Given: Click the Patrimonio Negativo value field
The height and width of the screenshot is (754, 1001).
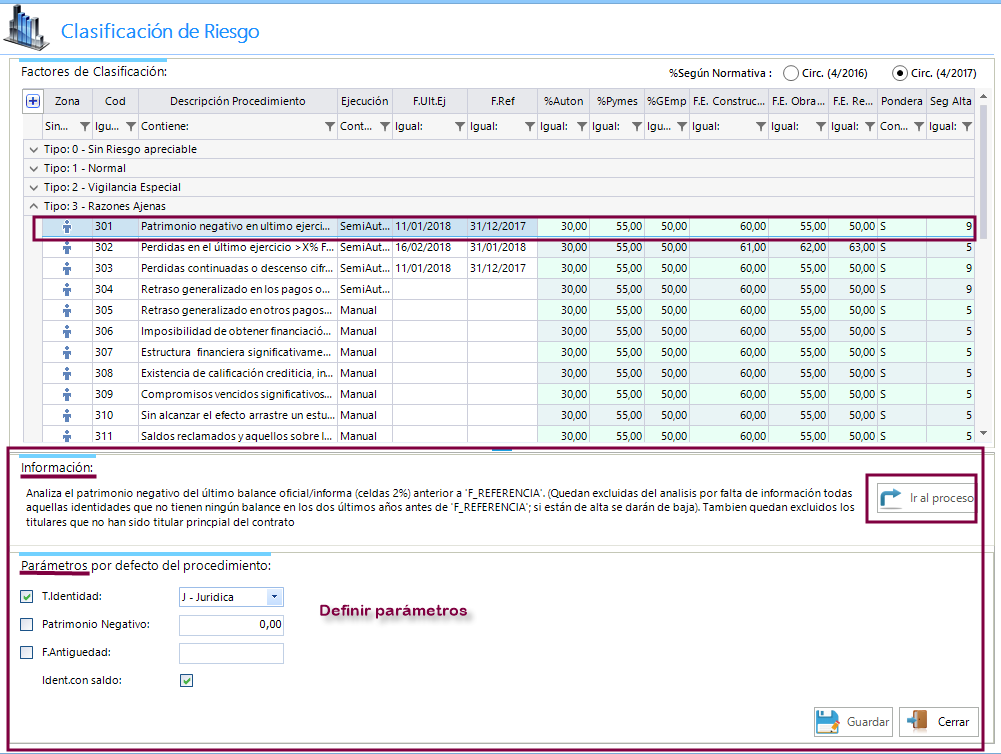Looking at the screenshot, I should click(x=231, y=625).
